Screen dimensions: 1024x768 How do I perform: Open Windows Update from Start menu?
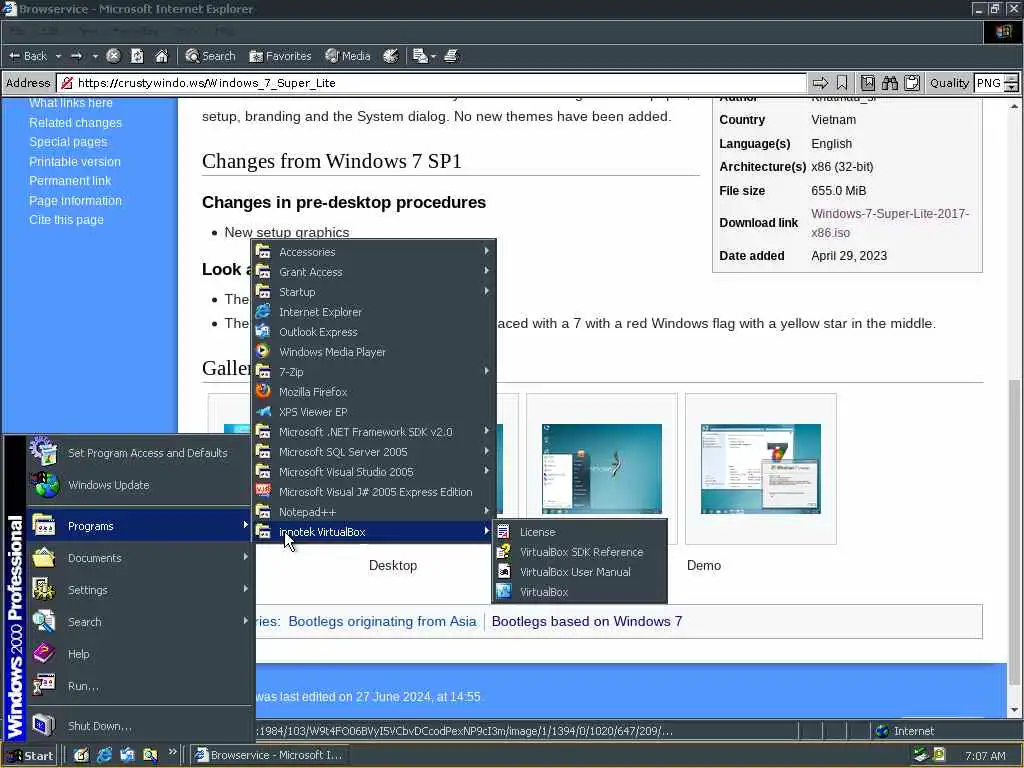(x=139, y=485)
